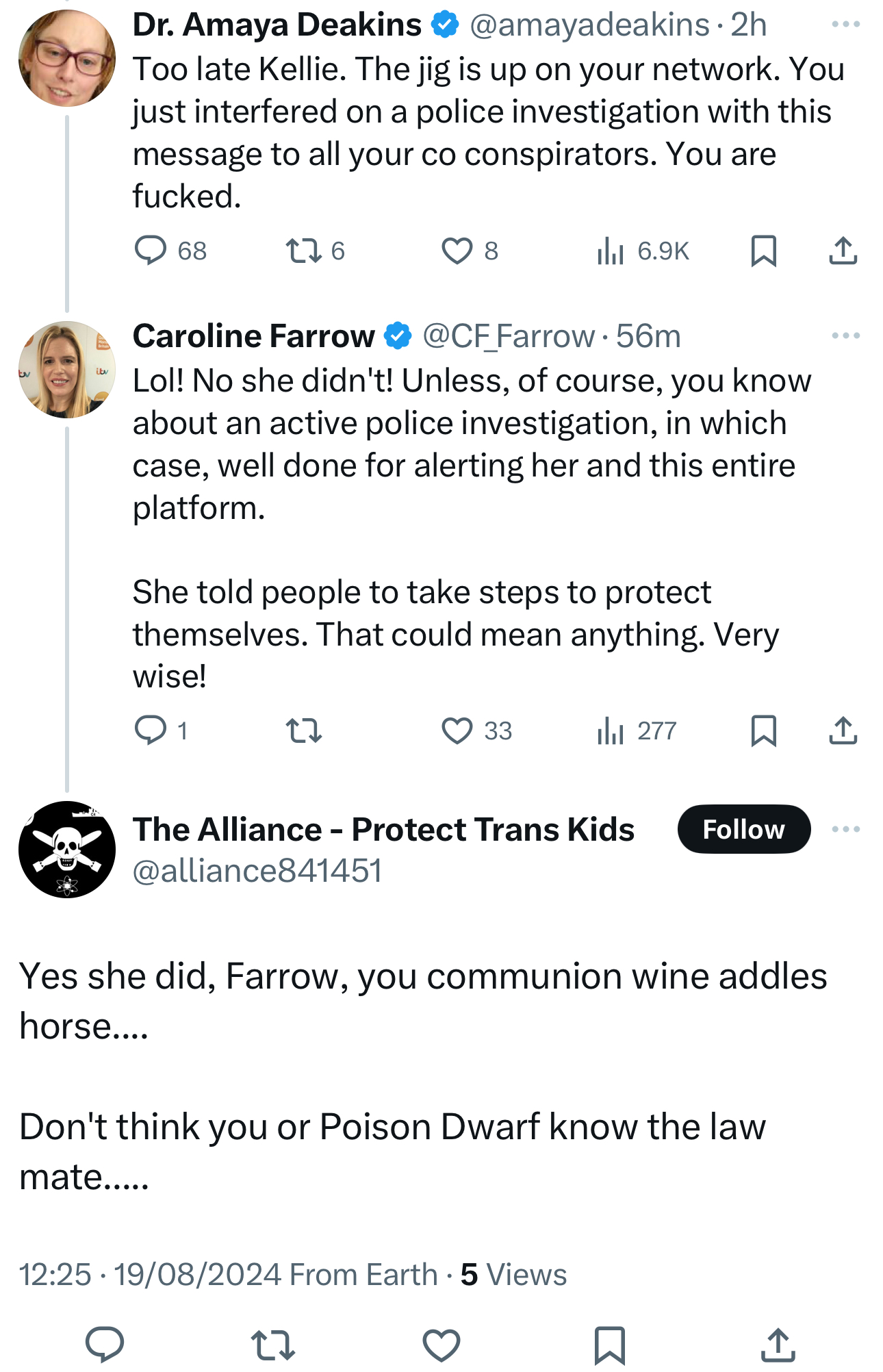Open The Alliance skull avatar
Image resolution: width=883 pixels, height=1372 pixels.
pyautogui.click(x=67, y=850)
